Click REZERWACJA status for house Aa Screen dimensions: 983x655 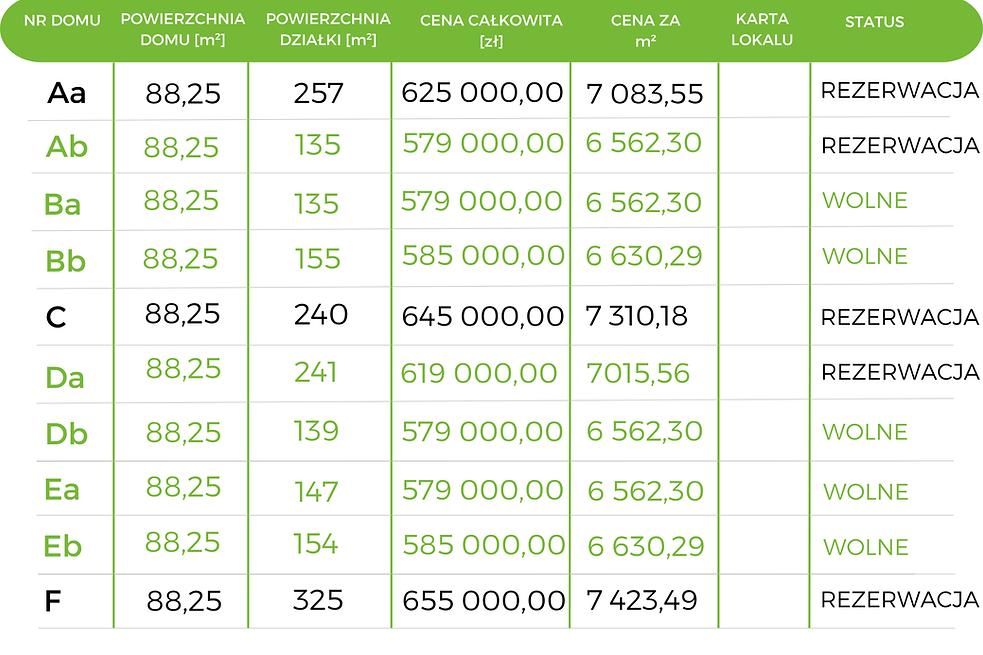pos(900,91)
